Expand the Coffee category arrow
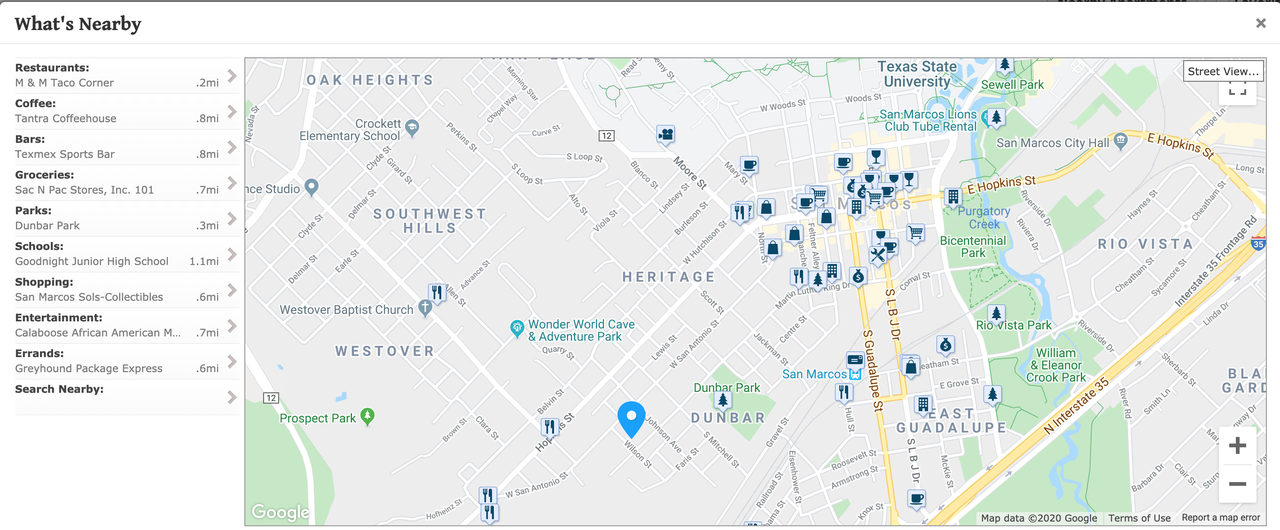Viewport: 1280px width, 530px height. (x=232, y=111)
